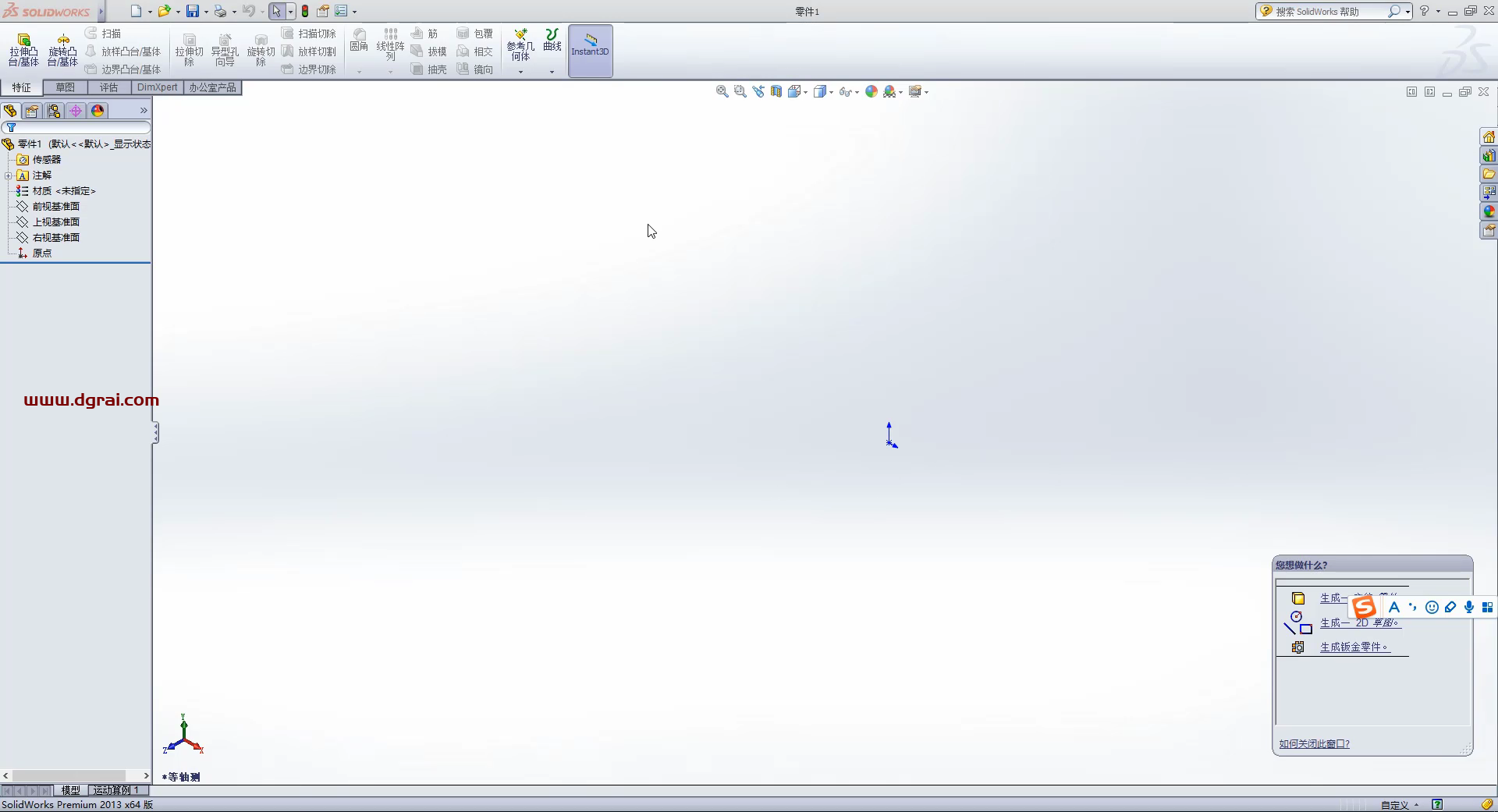This screenshot has height=812, width=1498.
Task: Open the New document dropdown arrow
Action: 150,12
